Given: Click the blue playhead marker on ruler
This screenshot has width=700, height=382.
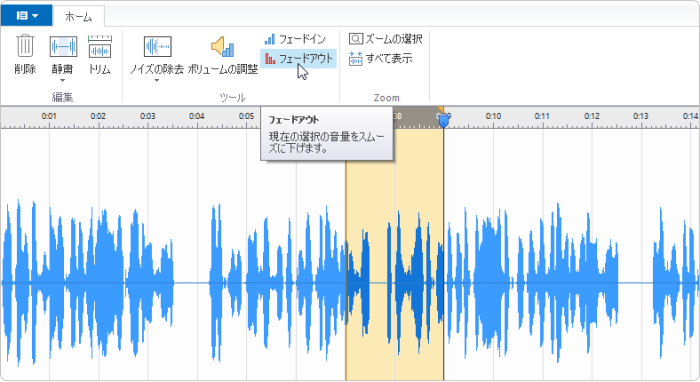Looking at the screenshot, I should coord(443,120).
